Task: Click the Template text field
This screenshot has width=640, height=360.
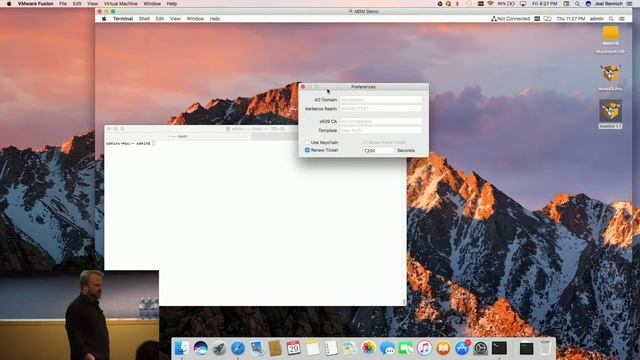Action: point(381,130)
